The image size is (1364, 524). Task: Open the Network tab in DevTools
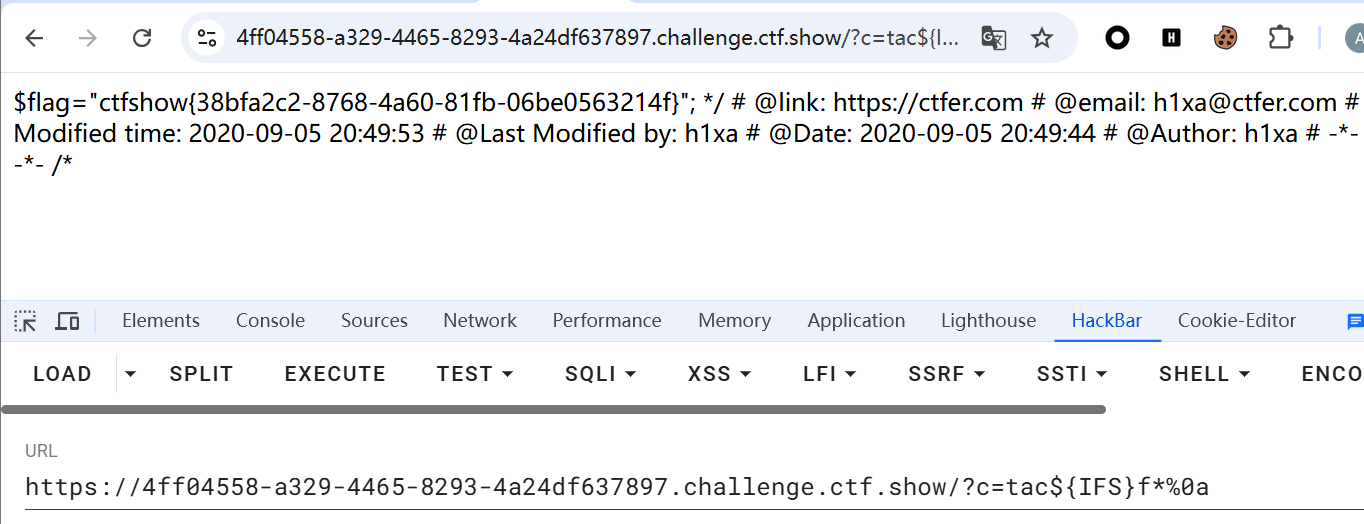(x=480, y=321)
